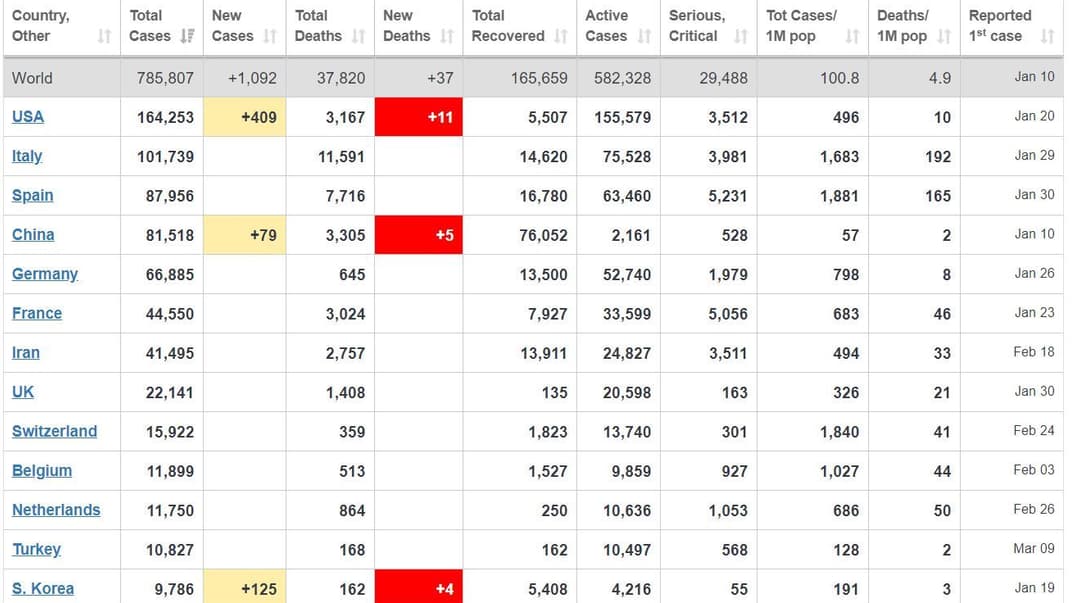The height and width of the screenshot is (603, 1072).
Task: Click sort icon next to Total Recovered
Action: pos(561,36)
